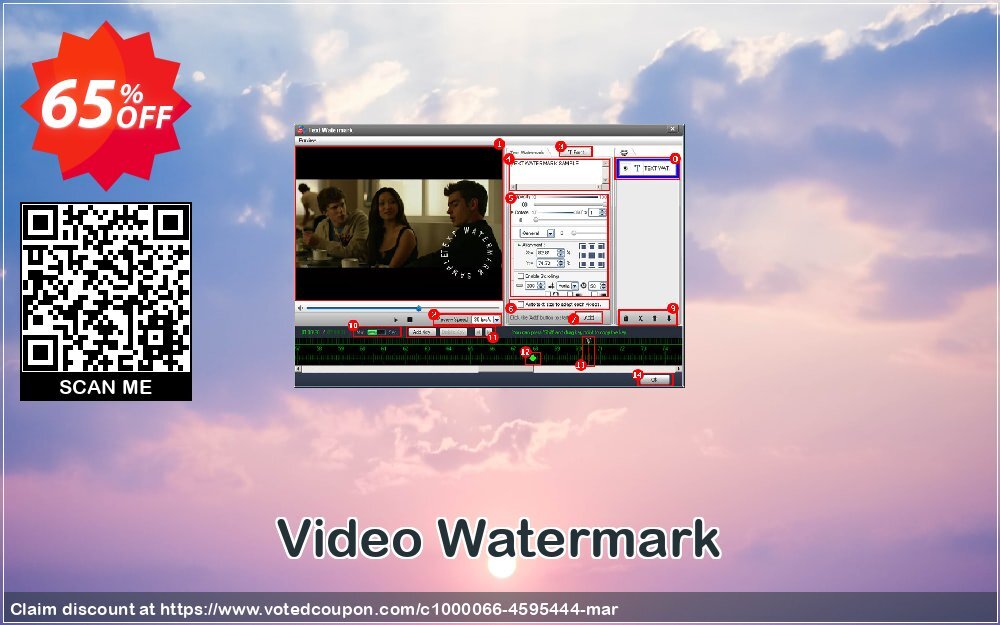Click the text box vertical scrollbar
The height and width of the screenshot is (625, 1000).
pyautogui.click(x=605, y=173)
